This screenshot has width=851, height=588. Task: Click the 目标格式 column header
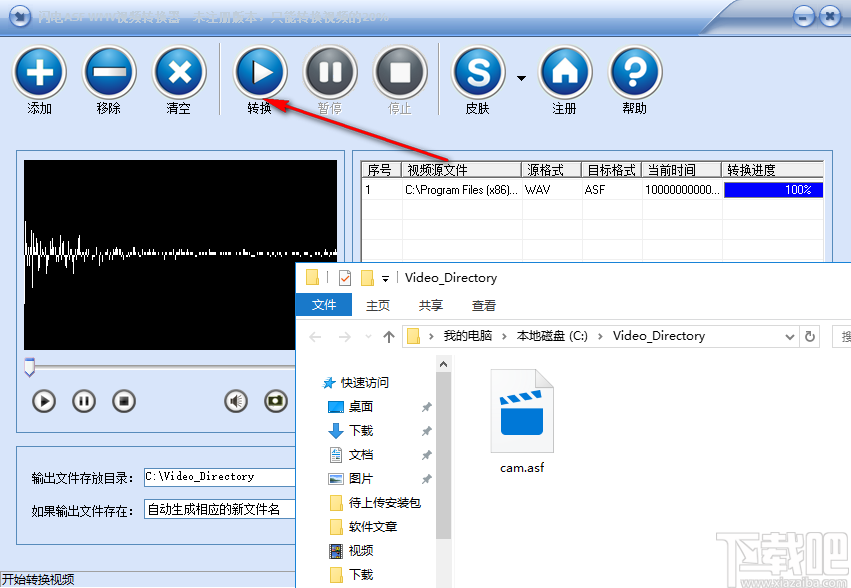click(612, 170)
